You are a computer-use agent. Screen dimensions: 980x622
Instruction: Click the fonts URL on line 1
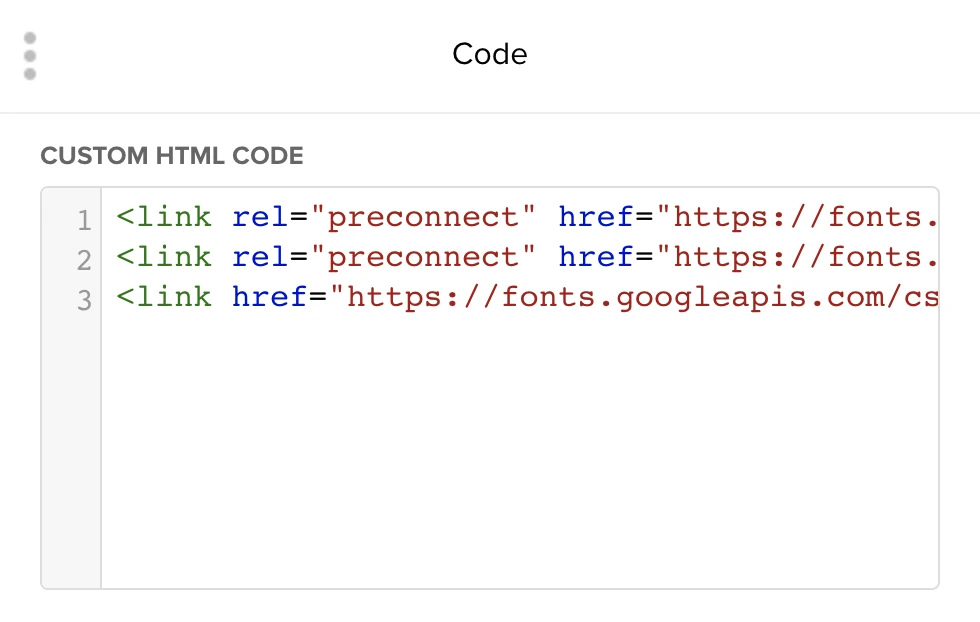tap(800, 217)
